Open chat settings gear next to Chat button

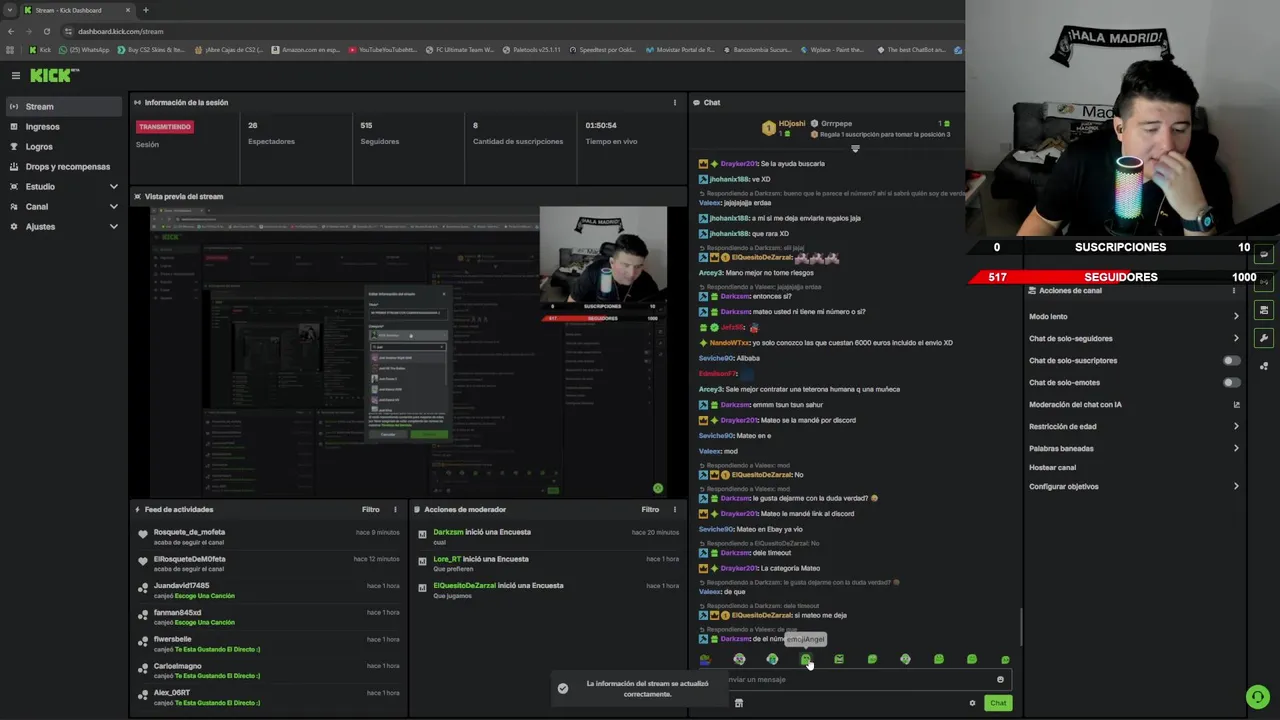972,703
